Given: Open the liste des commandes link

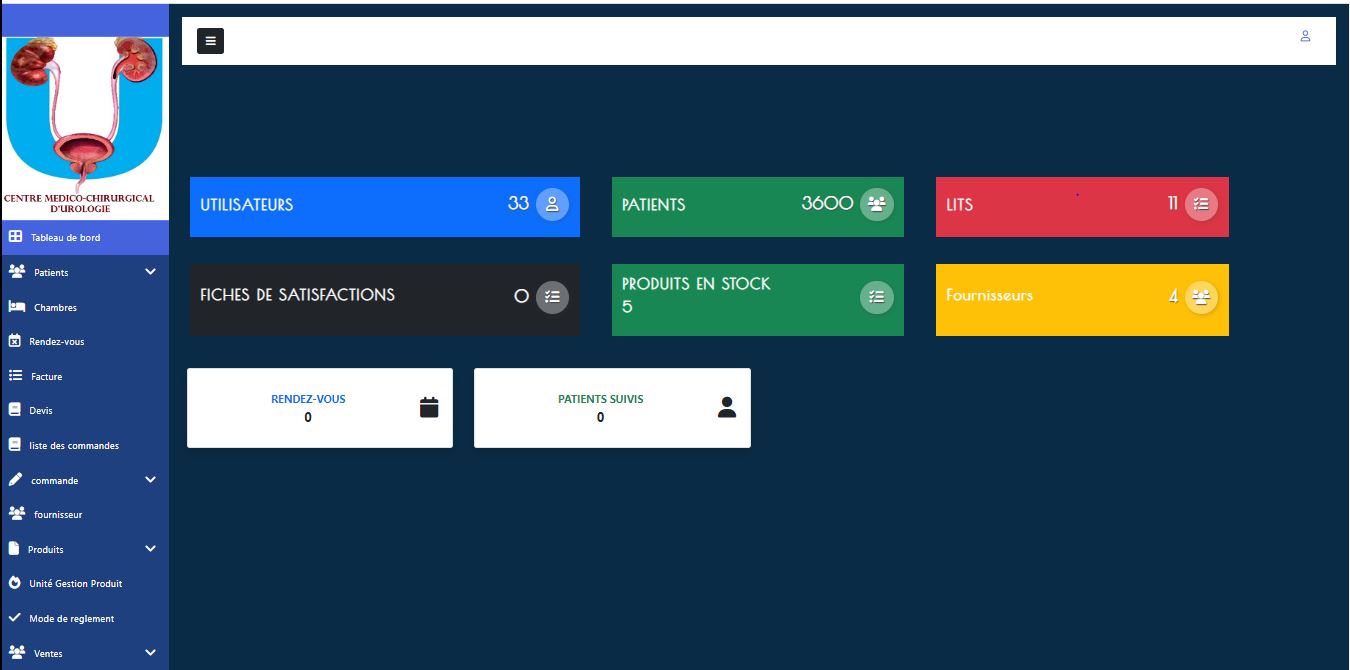Looking at the screenshot, I should pos(74,445).
